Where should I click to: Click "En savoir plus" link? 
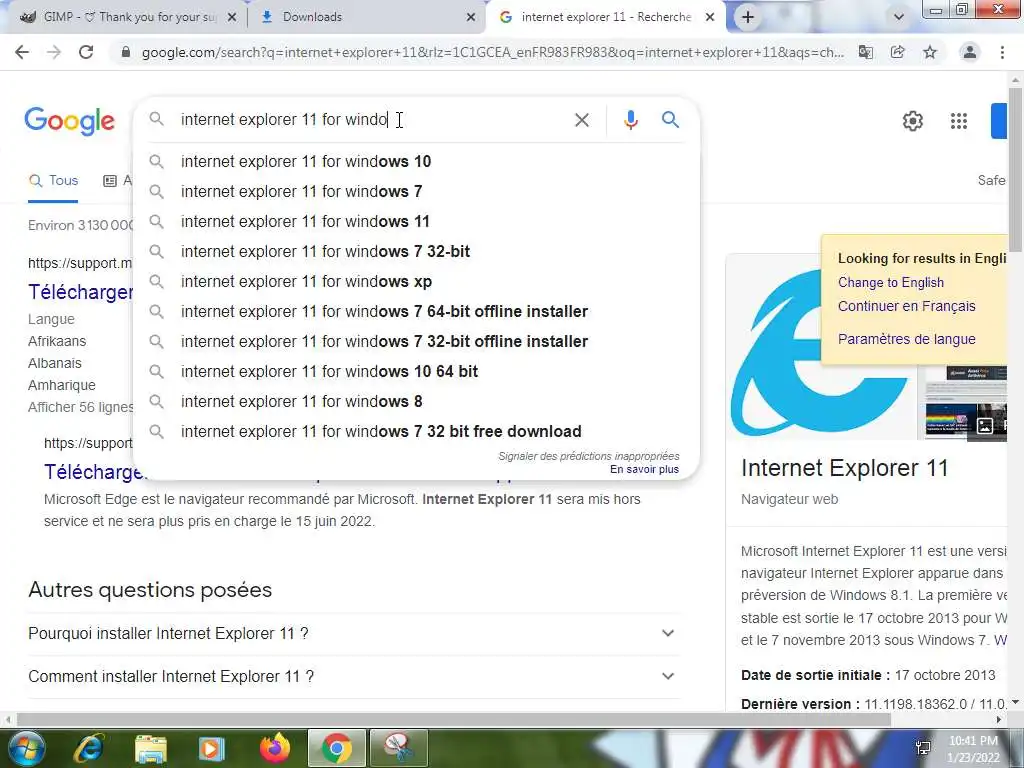click(x=645, y=470)
